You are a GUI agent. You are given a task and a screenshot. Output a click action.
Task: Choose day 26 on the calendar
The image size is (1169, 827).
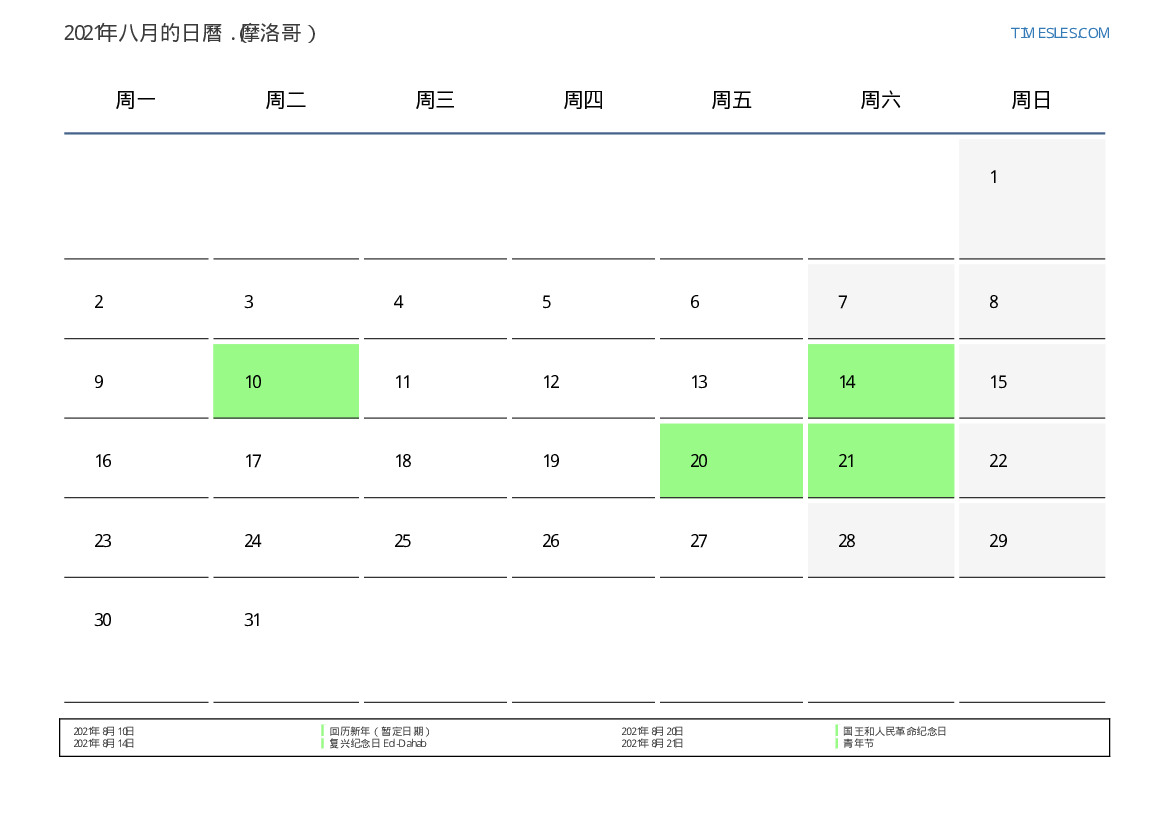click(x=584, y=540)
